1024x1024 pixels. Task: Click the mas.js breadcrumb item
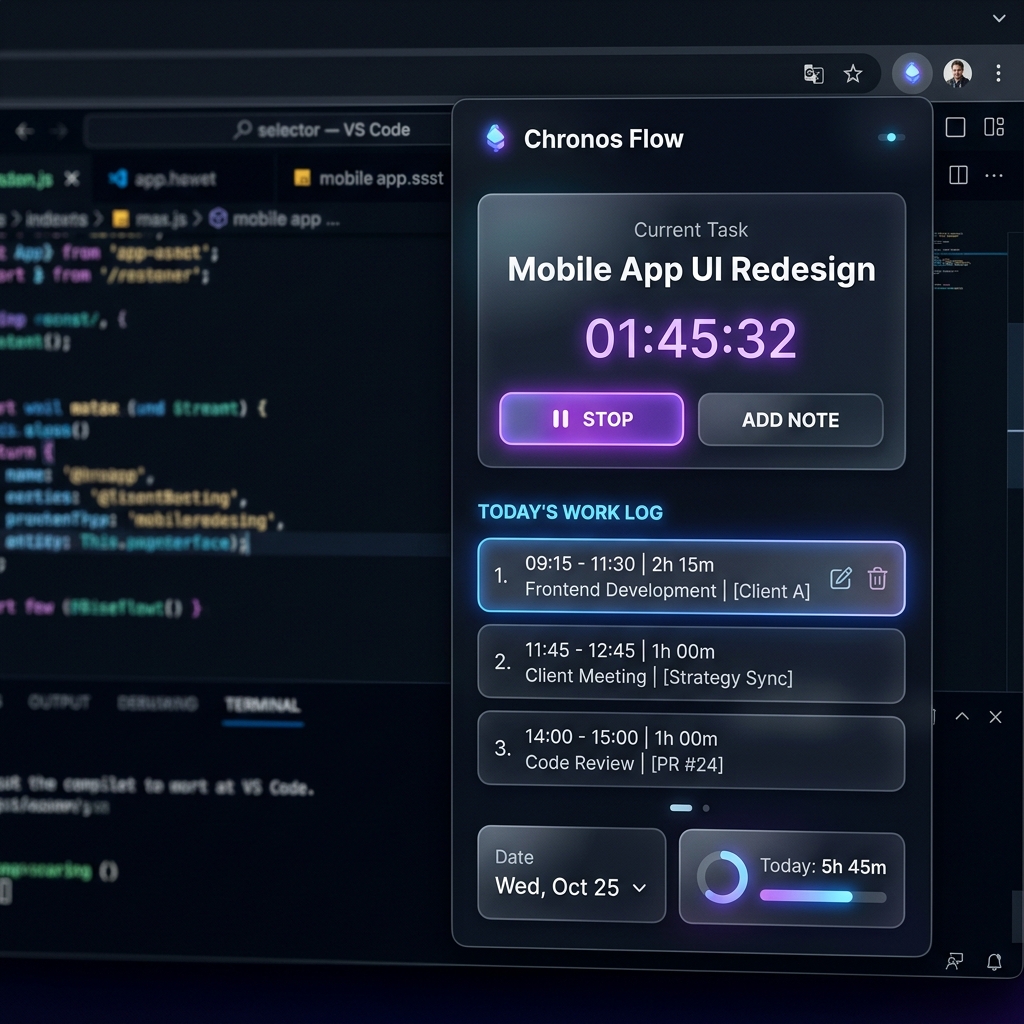click(150, 219)
